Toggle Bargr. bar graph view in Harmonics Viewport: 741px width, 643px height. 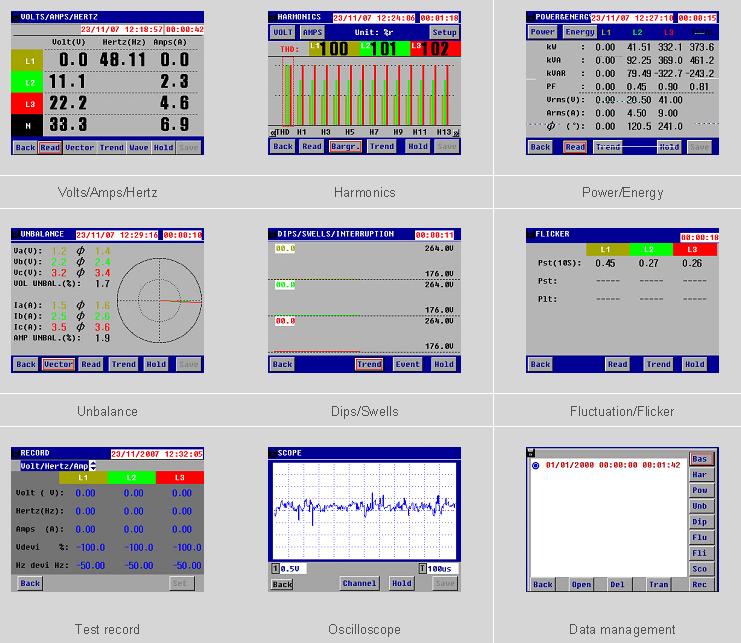click(346, 146)
